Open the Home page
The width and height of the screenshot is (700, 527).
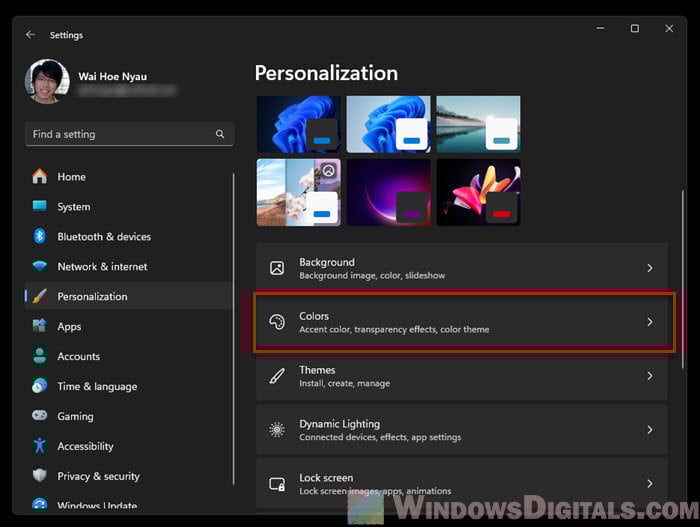click(129, 177)
